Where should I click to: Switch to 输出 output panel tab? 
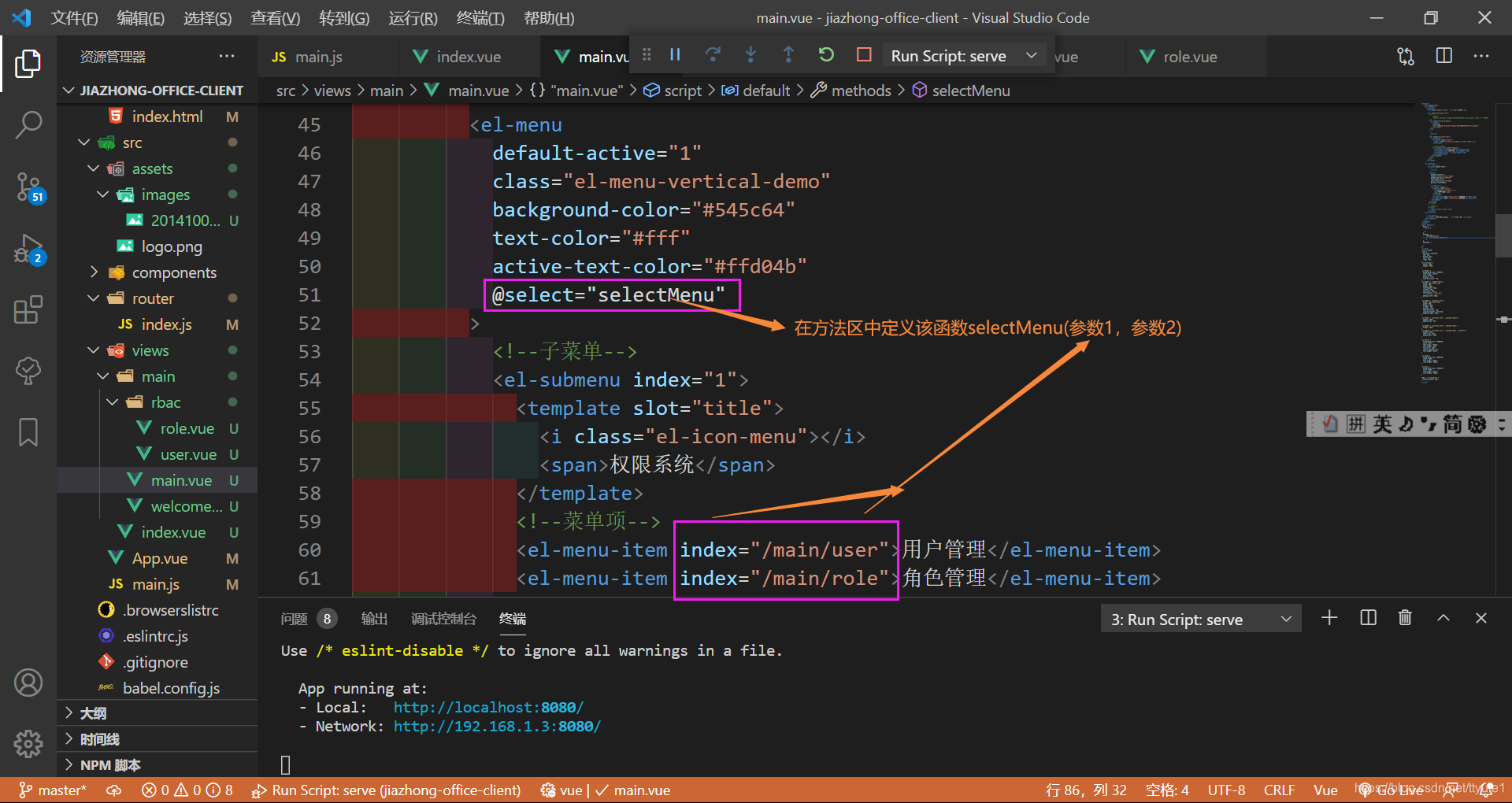click(374, 619)
